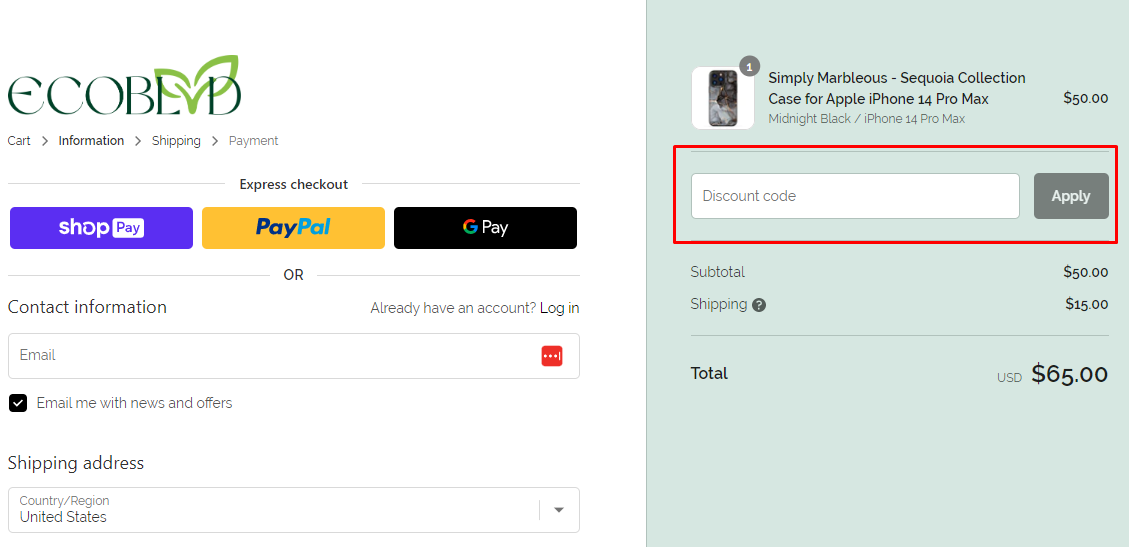This screenshot has width=1129, height=547.
Task: Click the Midnight Black variant text
Action: (x=867, y=119)
